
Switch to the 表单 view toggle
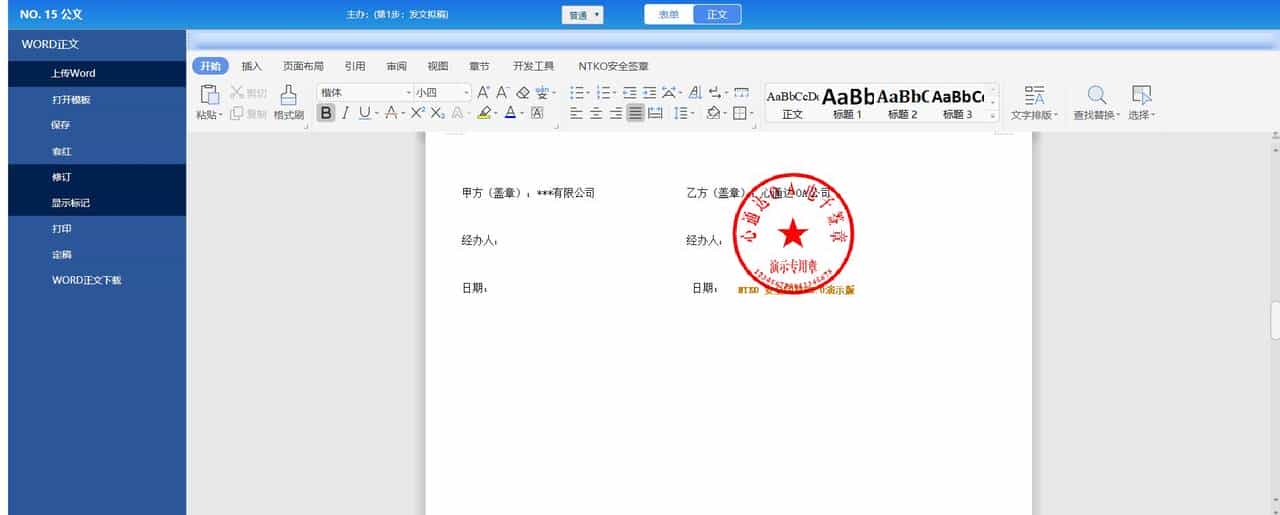click(x=669, y=15)
